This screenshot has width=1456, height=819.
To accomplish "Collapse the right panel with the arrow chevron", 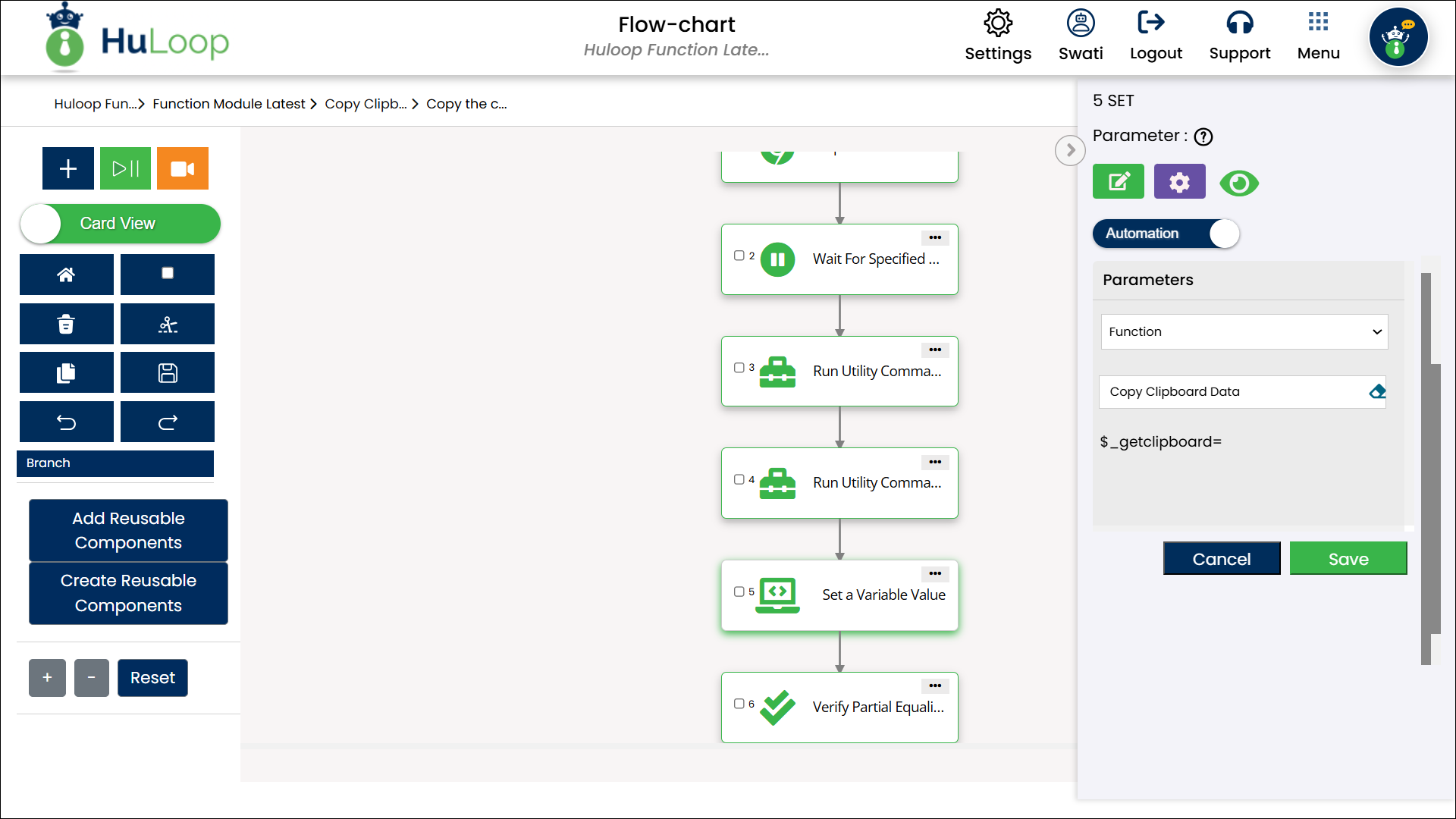I will click(1070, 150).
